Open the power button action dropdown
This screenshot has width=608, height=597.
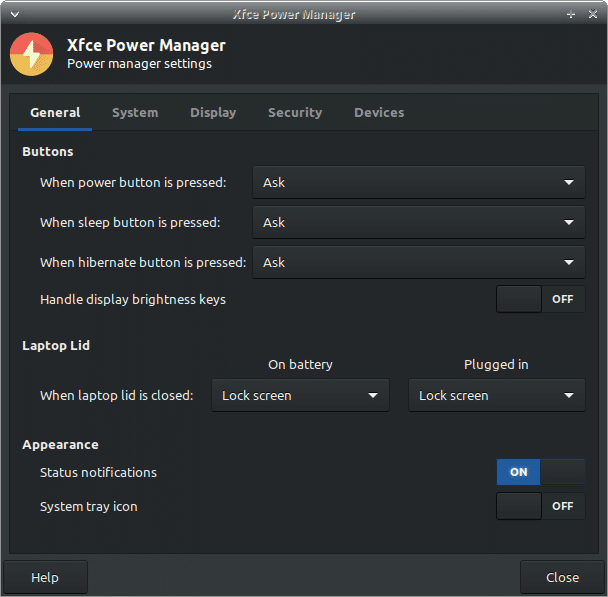pos(419,182)
